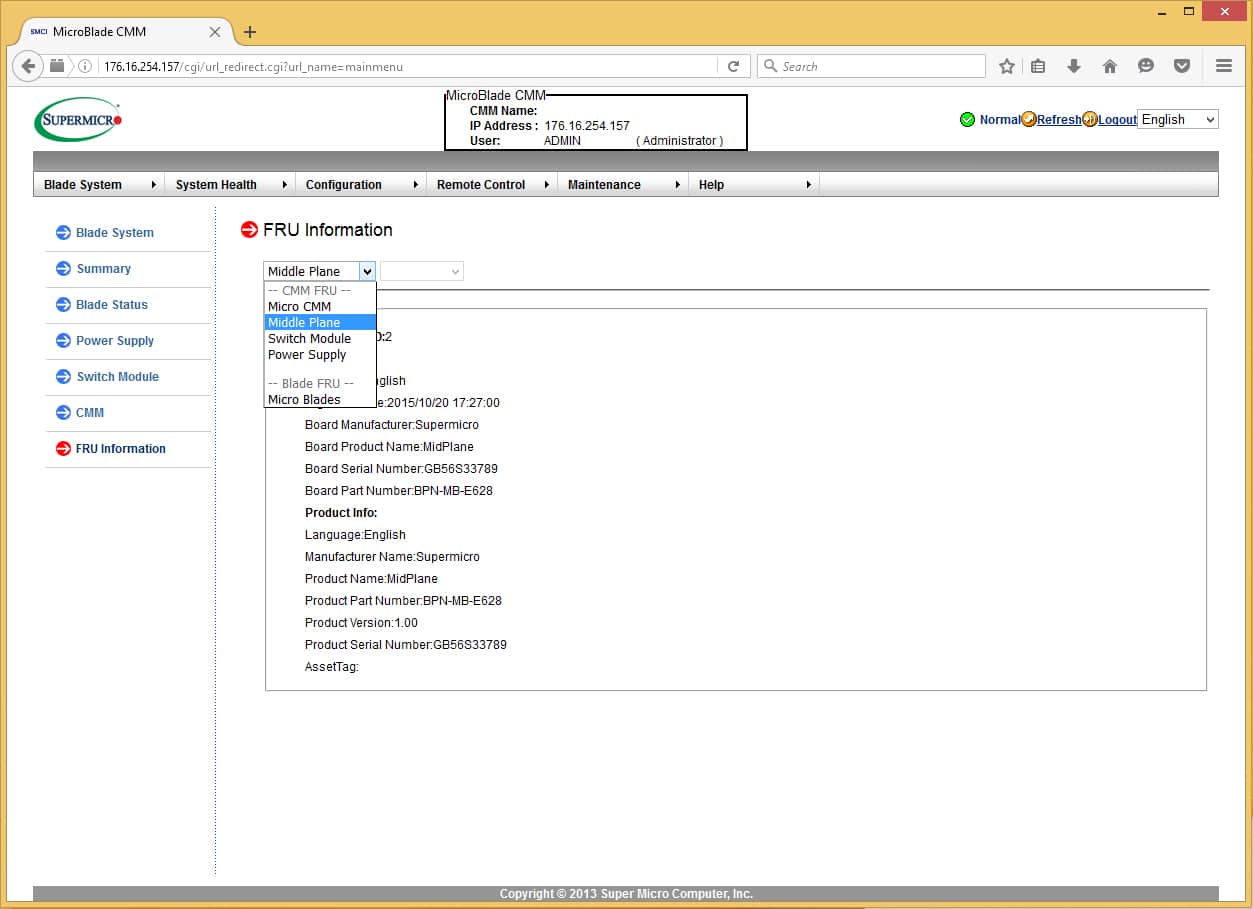Open a new tab with plus button
1253x909 pixels.
250,32
